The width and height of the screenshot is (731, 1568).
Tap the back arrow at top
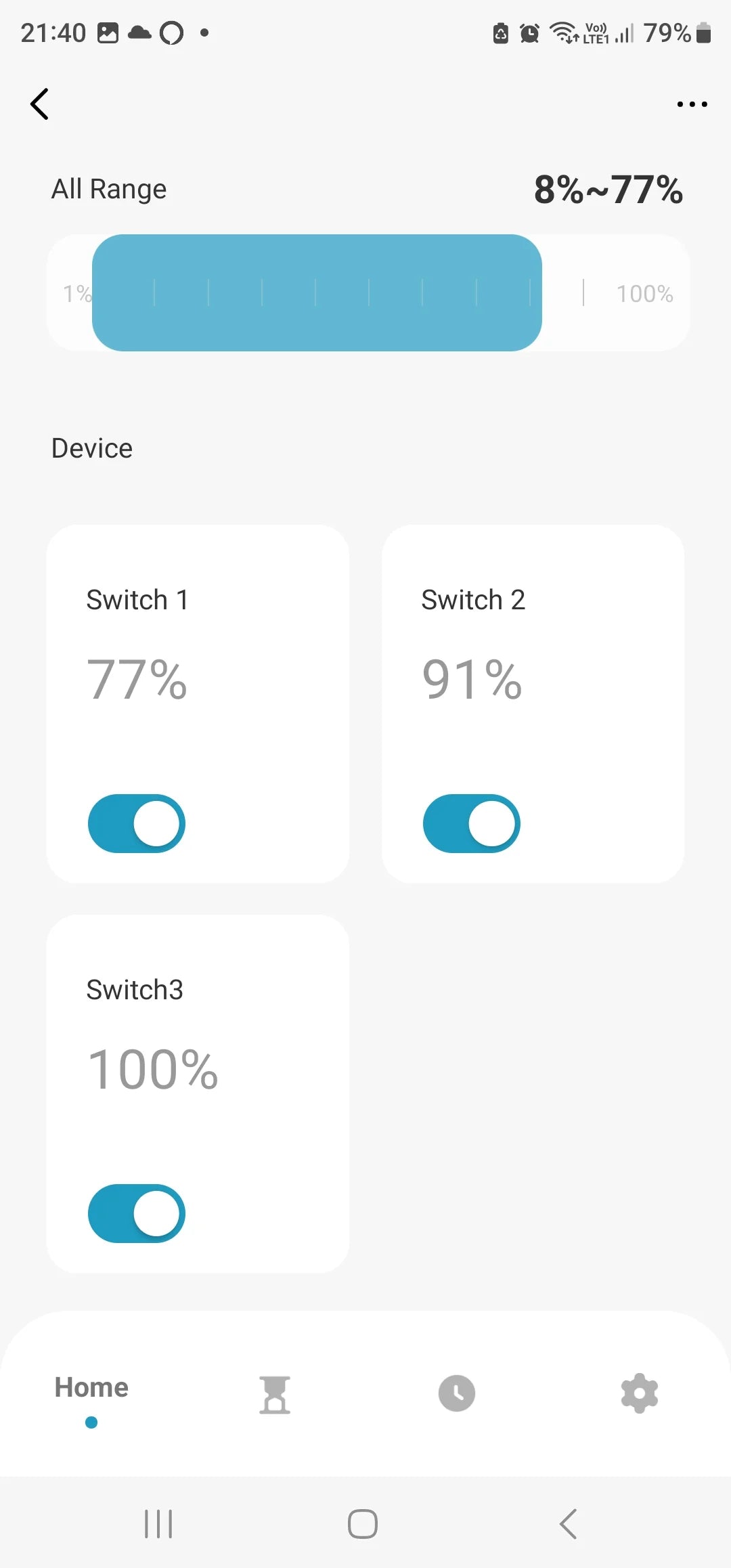[x=40, y=104]
